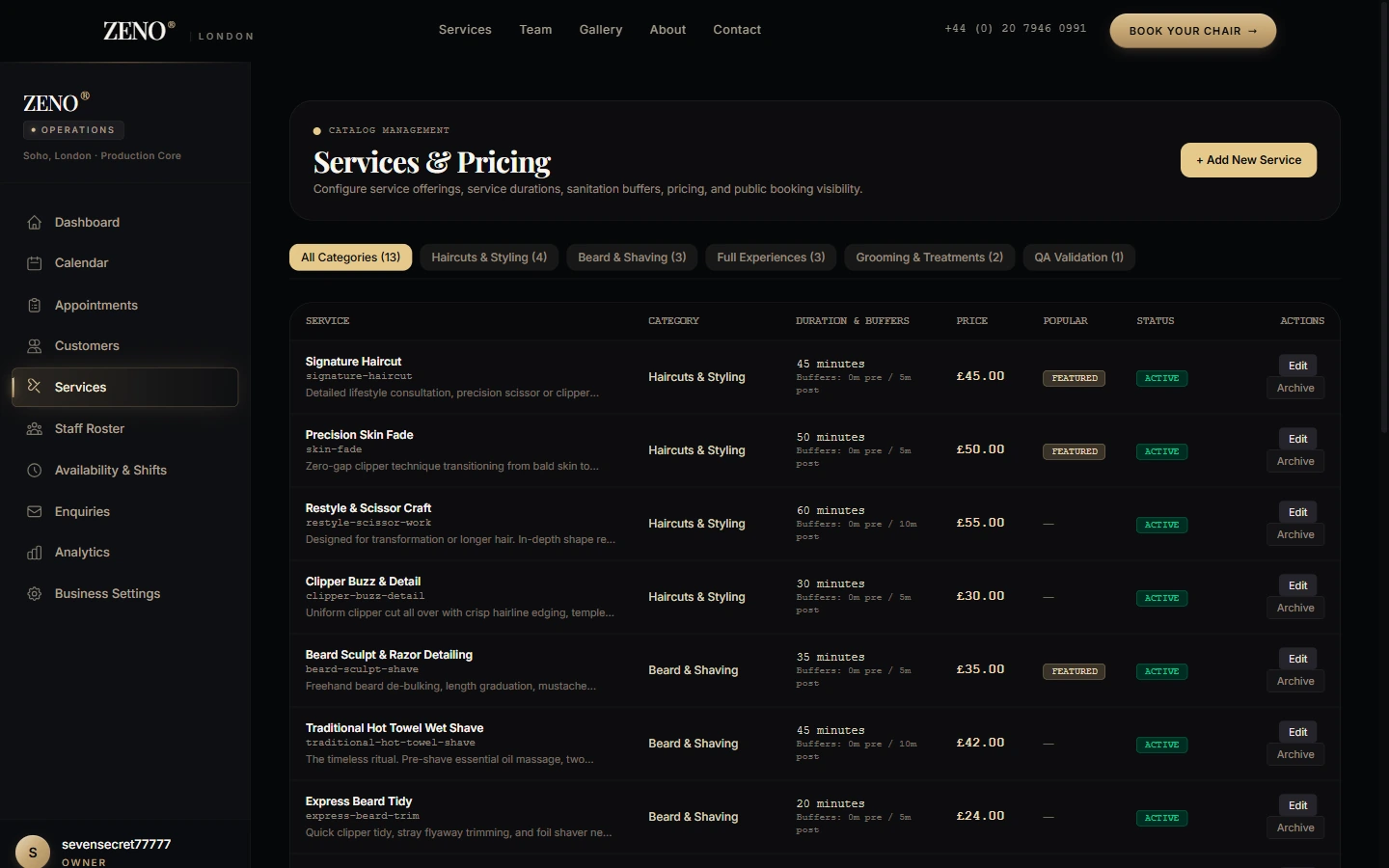The width and height of the screenshot is (1389, 868).
Task: Click the FEATURED badge on Beard Sculpt row
Action: coord(1075,671)
